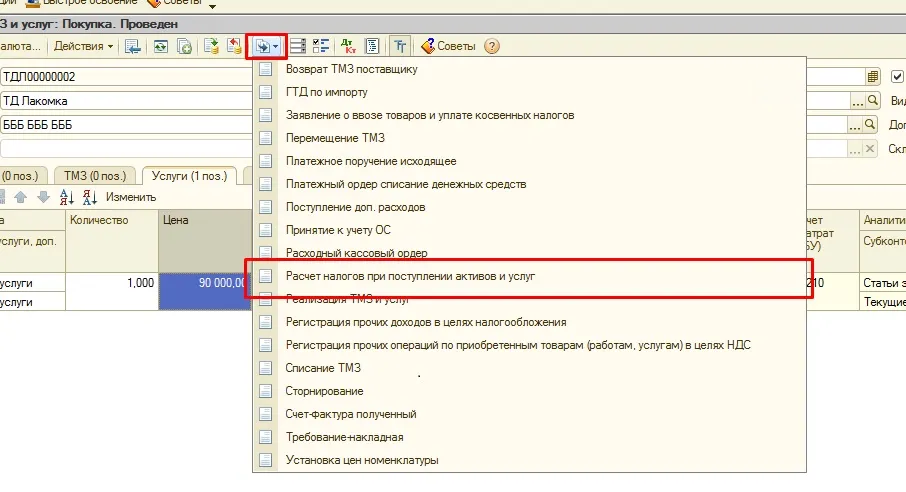Choose 'Установка цен номенклатуры' entry
Viewport: 906px width, 492px height.
click(x=529, y=460)
